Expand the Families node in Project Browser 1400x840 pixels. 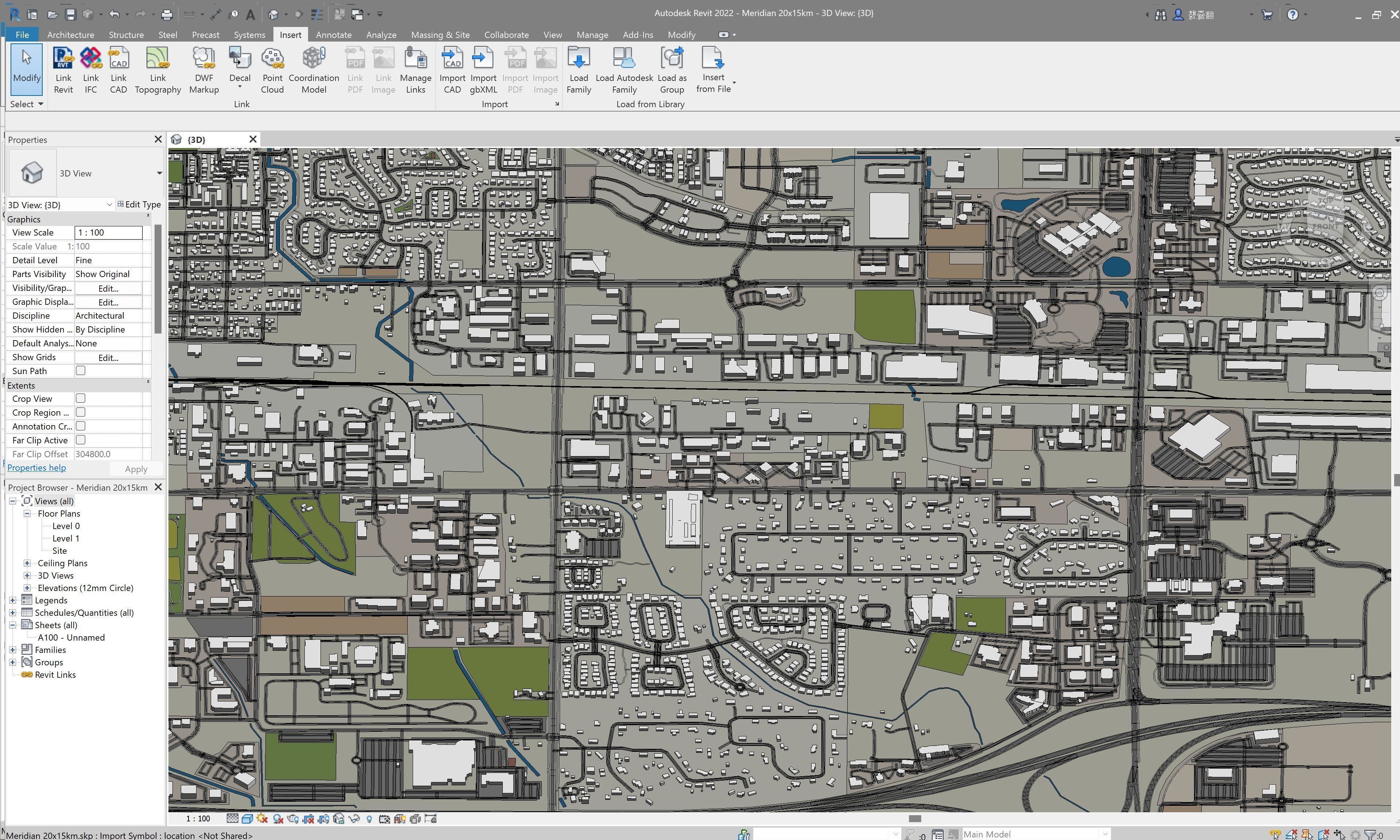coord(12,650)
